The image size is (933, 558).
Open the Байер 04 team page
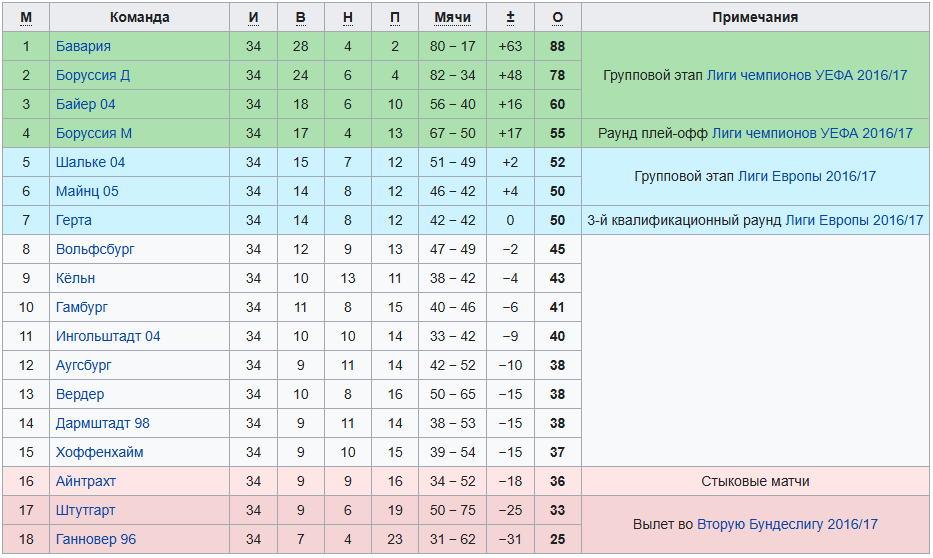[x=86, y=104]
